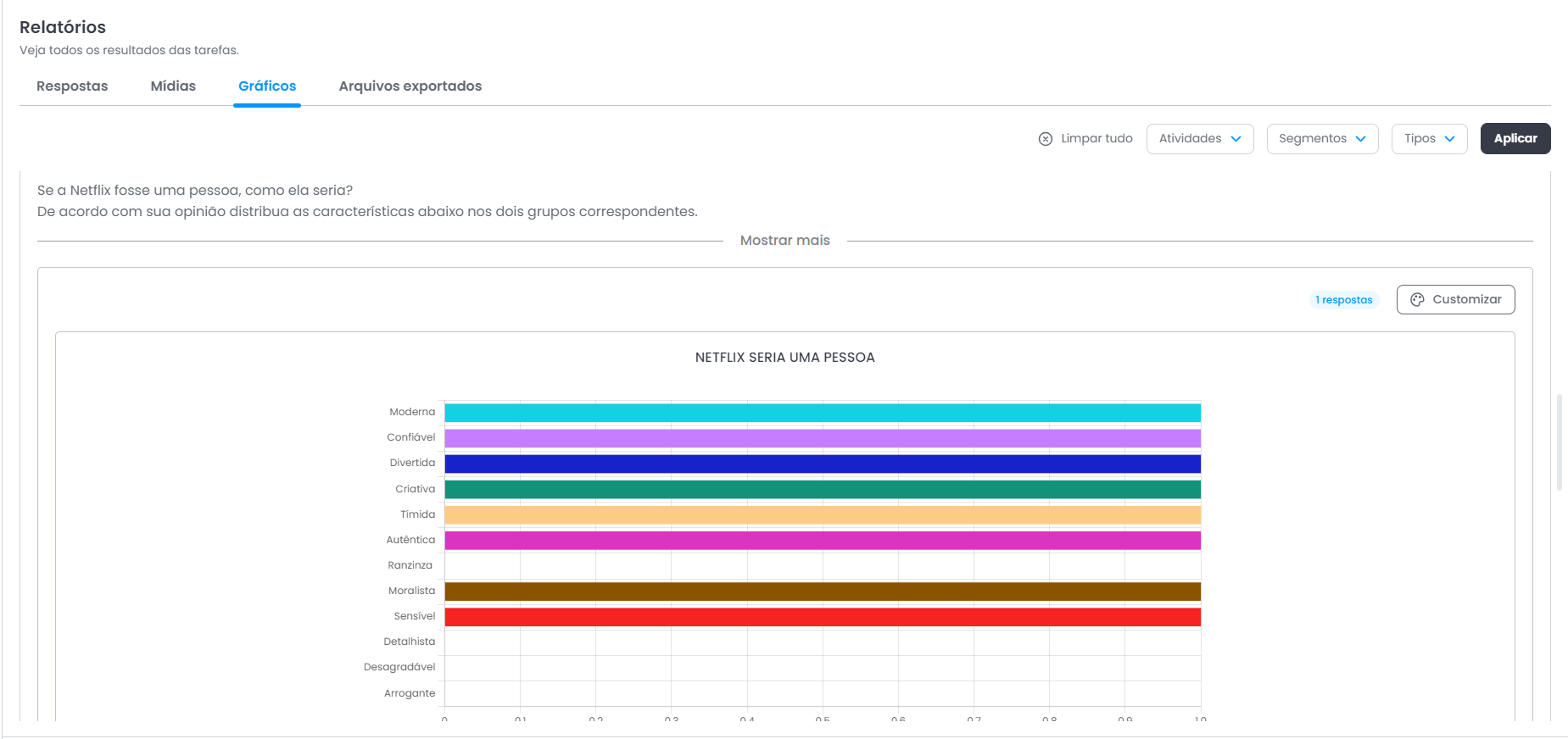The height and width of the screenshot is (739, 1568).
Task: Open the Tipos dropdown
Action: pos(1429,139)
